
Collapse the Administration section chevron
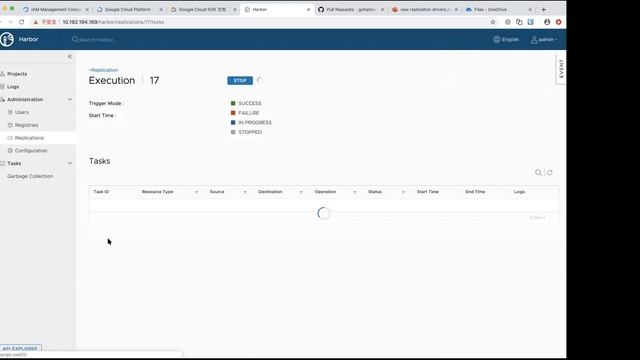click(70, 100)
